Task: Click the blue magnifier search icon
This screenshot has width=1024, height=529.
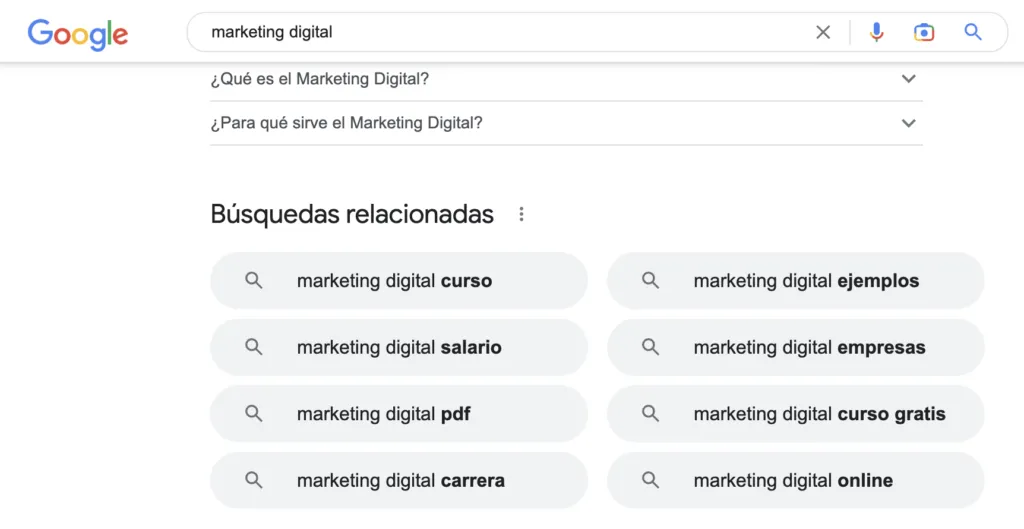Action: [x=972, y=31]
